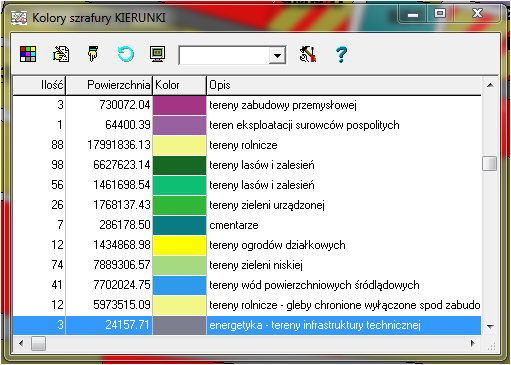Click pale yellow swatch in row 5973515.09

click(x=179, y=305)
